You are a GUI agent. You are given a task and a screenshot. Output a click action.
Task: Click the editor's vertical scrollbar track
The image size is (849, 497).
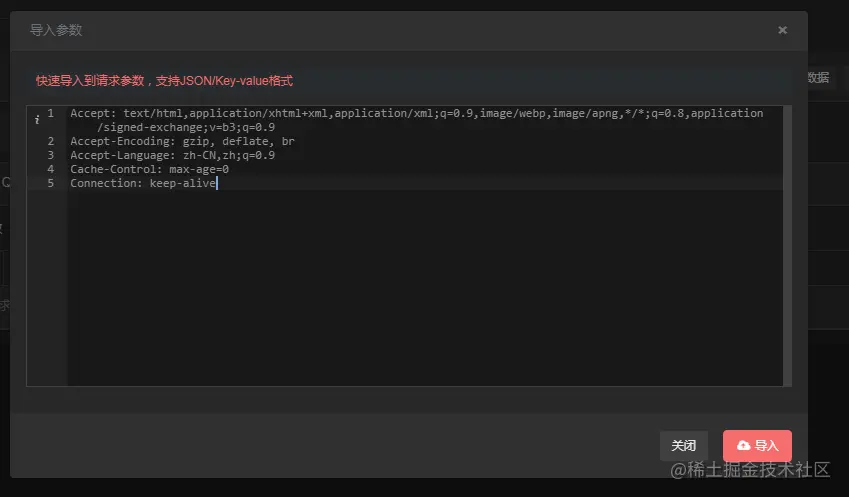point(787,246)
